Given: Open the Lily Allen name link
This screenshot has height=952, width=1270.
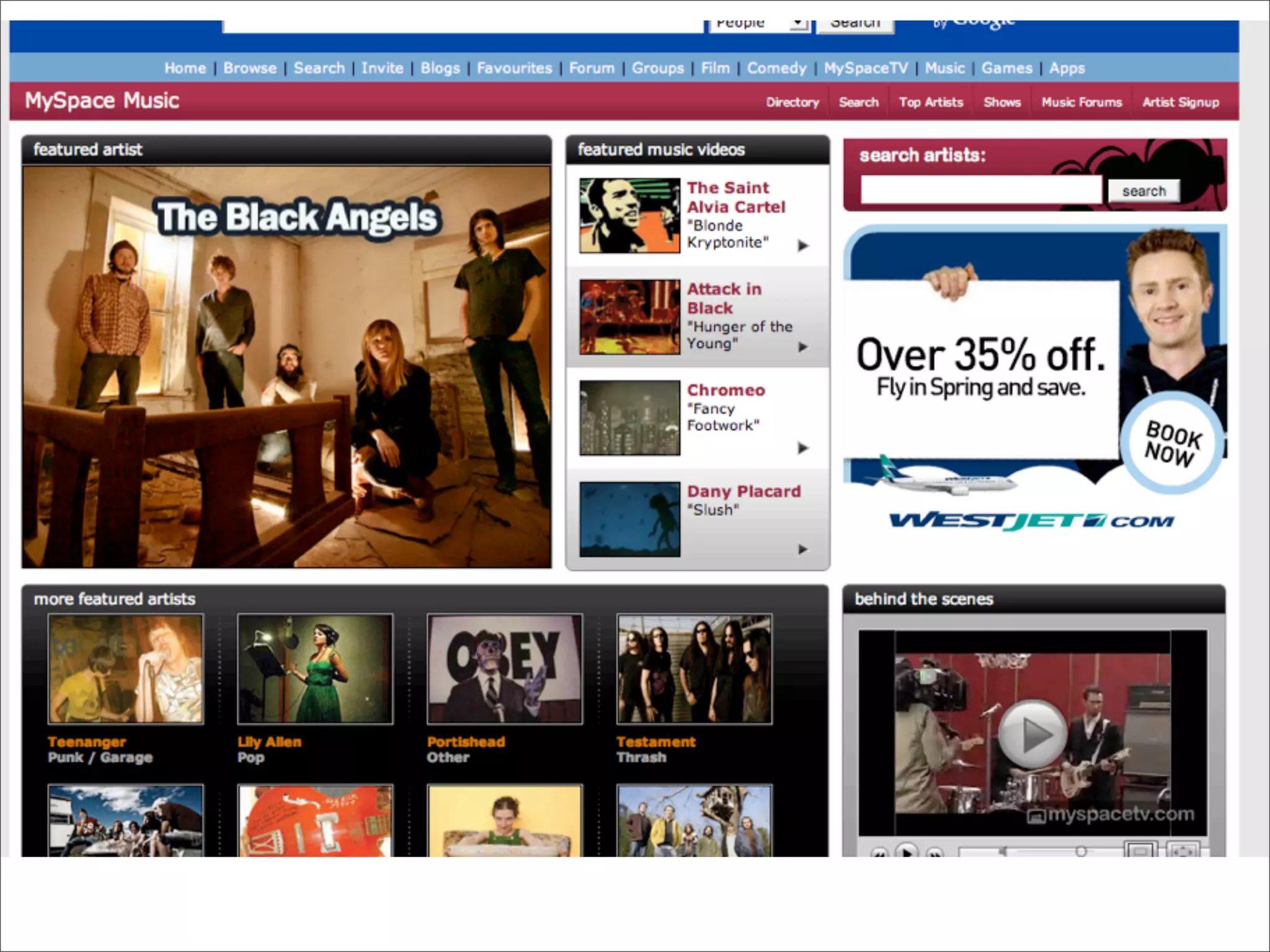Looking at the screenshot, I should 269,742.
